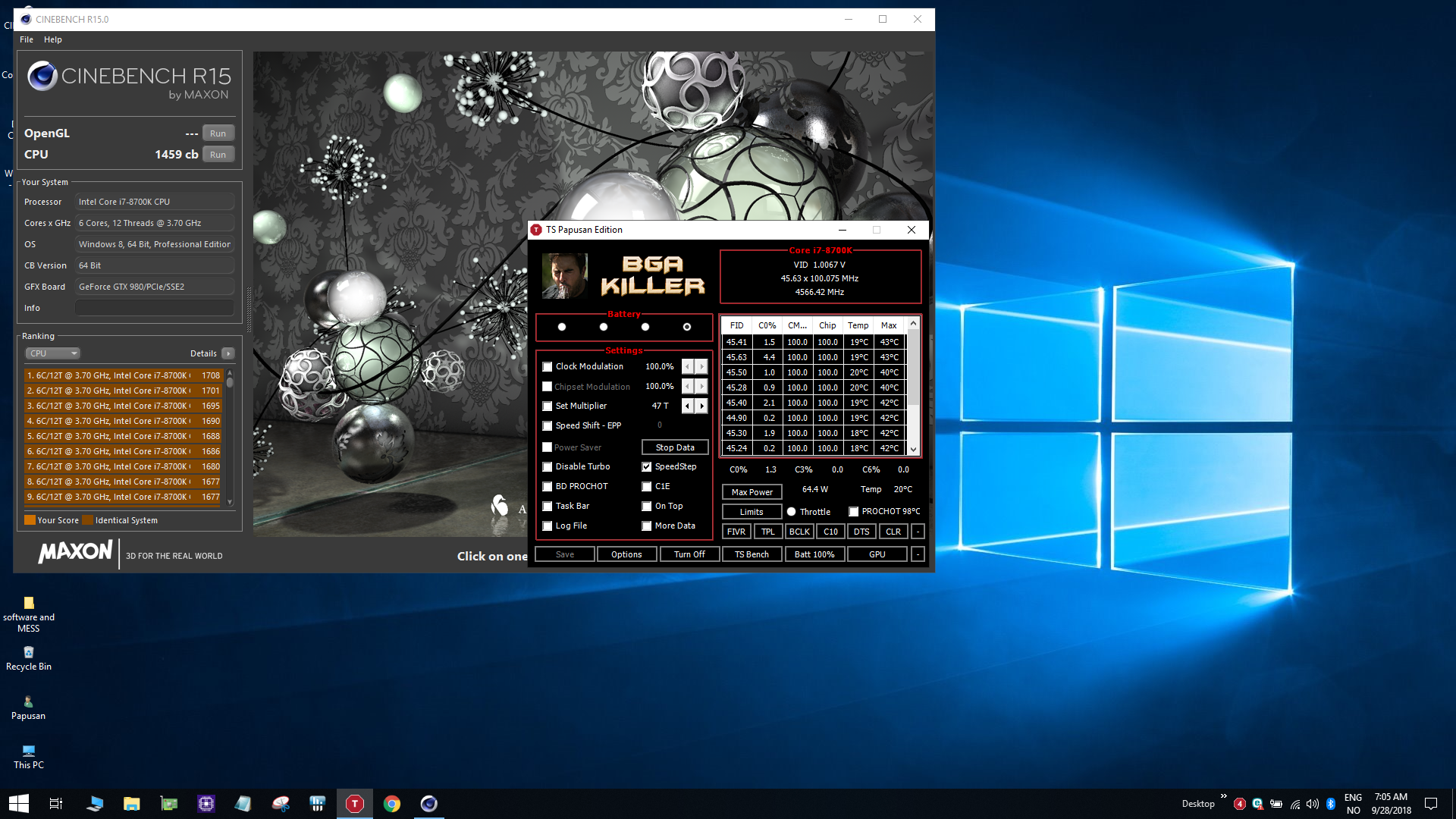The image size is (1456, 819).
Task: Toggle the BD PROCHOT checkbox
Action: click(x=547, y=486)
